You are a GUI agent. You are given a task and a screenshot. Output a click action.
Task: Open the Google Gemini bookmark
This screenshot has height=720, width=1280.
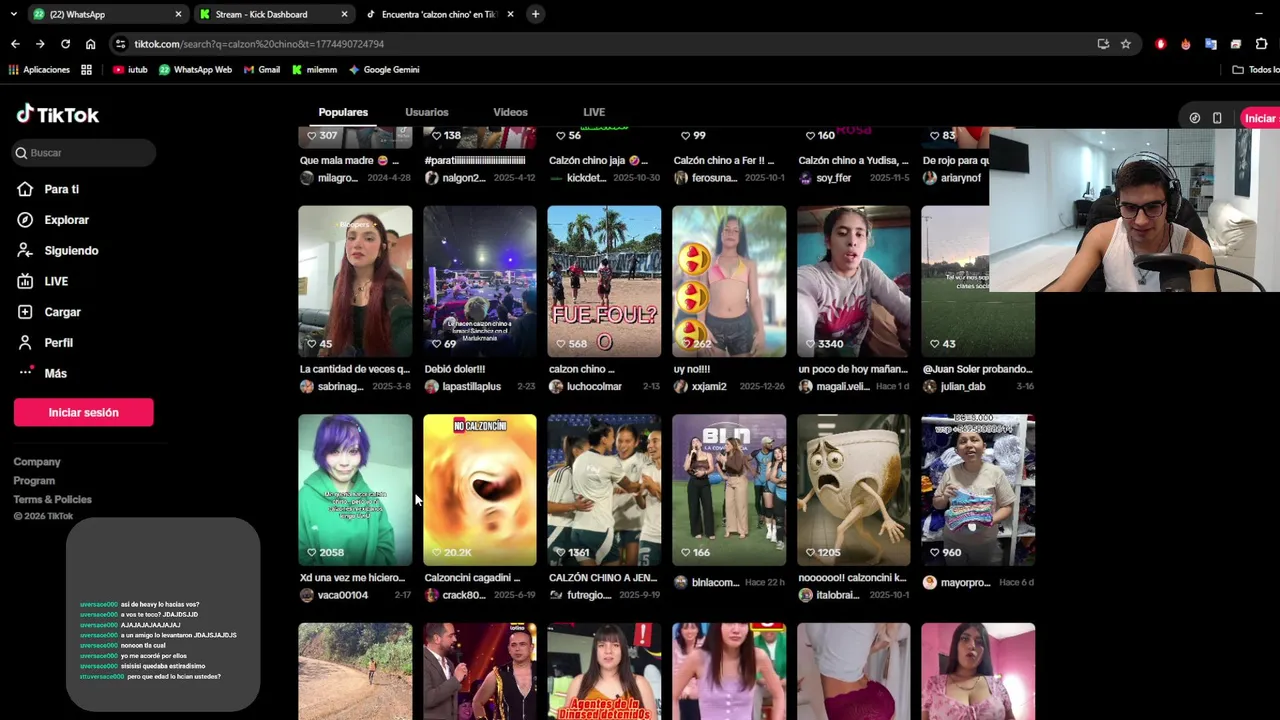(x=384, y=70)
